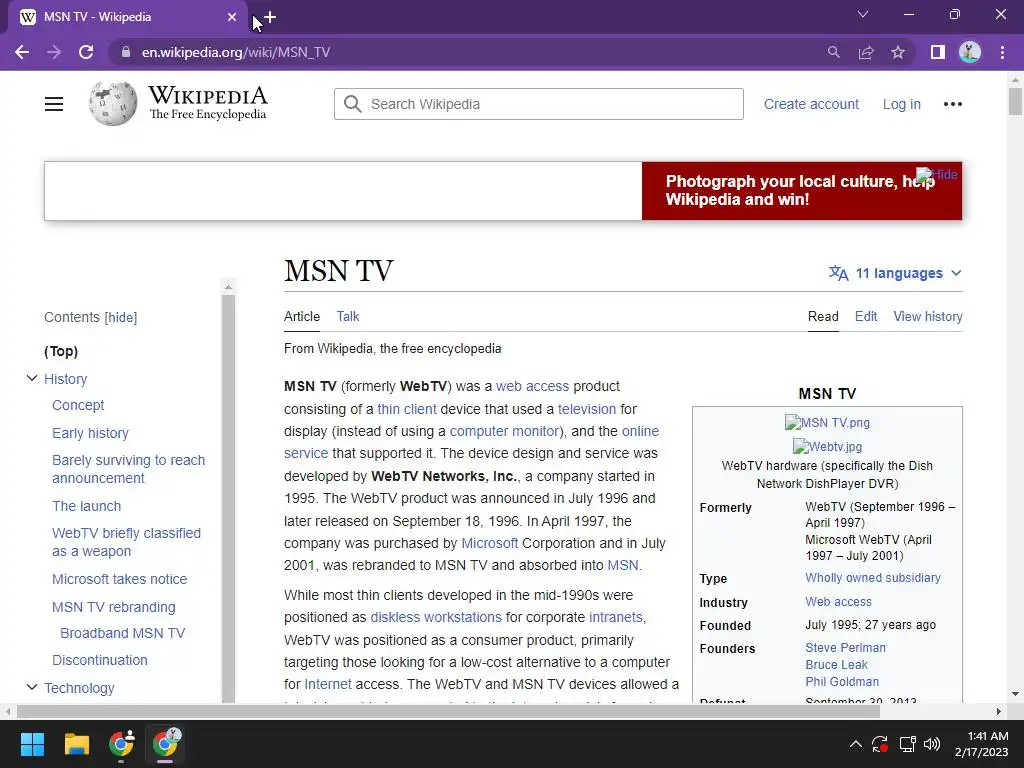
Task: Collapse the History section chevron
Action: (31, 378)
